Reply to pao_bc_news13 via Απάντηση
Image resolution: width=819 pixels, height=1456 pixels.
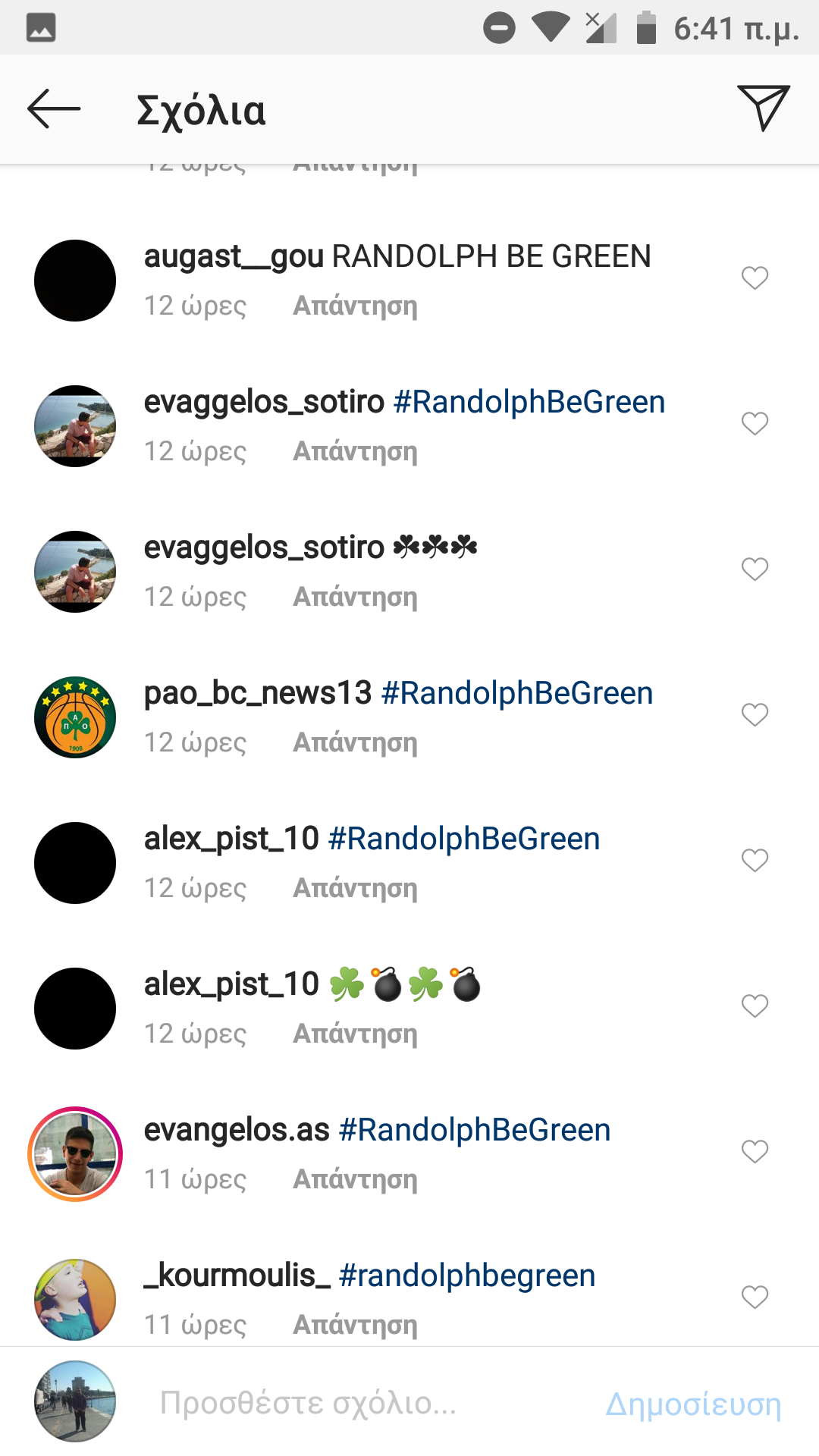click(x=355, y=743)
